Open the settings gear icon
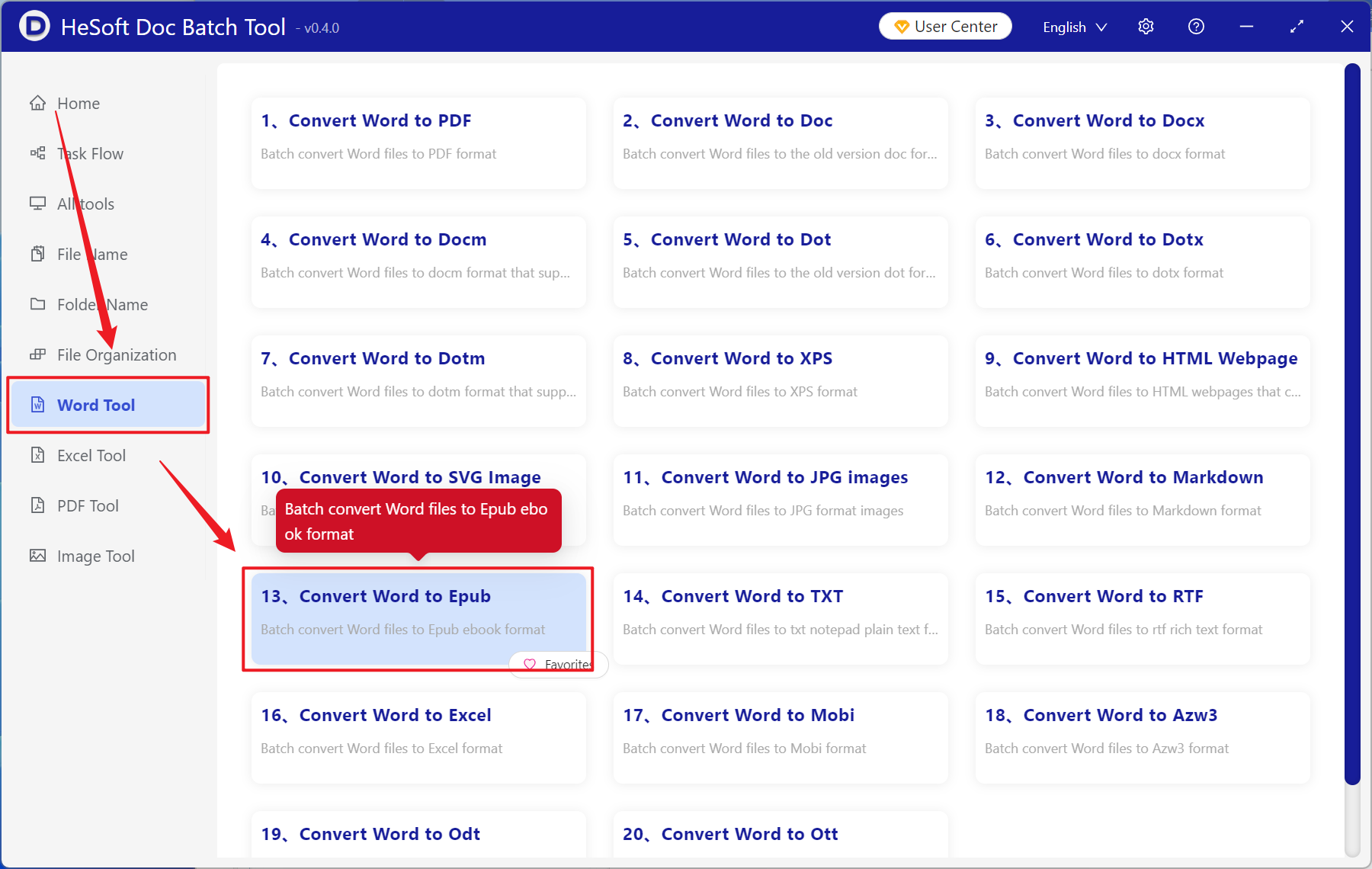 1146,27
